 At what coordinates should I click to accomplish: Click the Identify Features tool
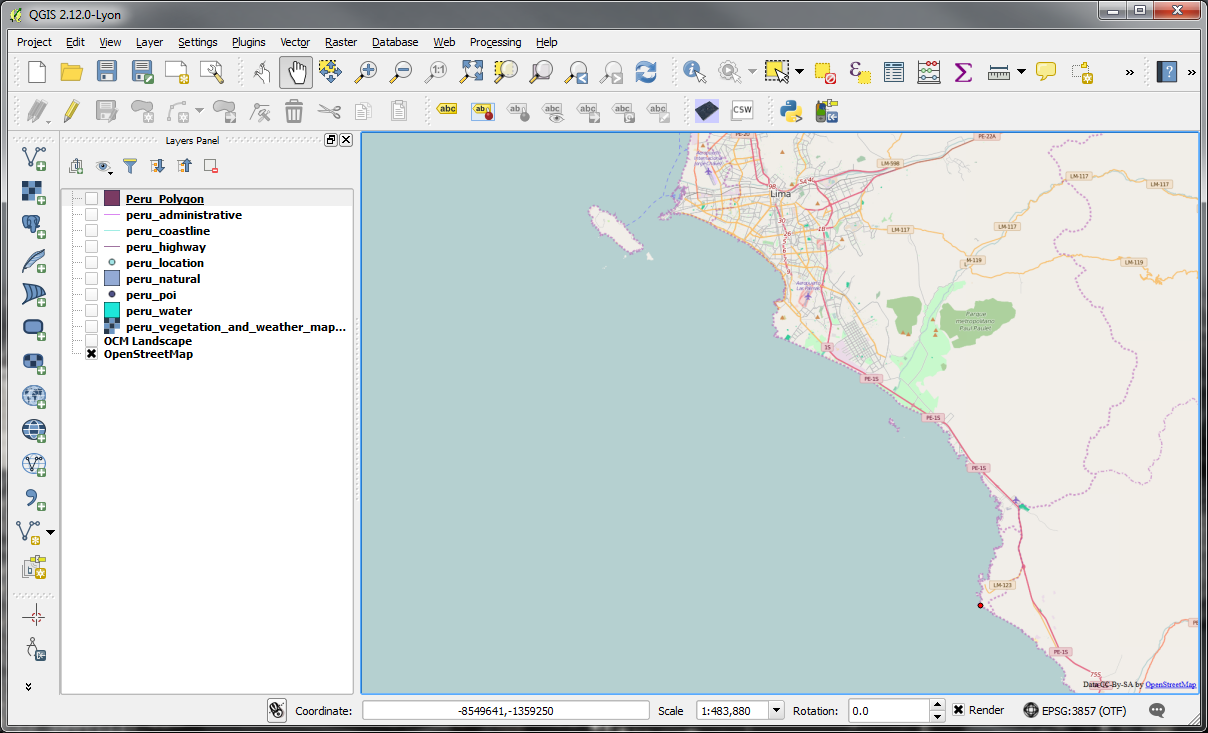694,72
